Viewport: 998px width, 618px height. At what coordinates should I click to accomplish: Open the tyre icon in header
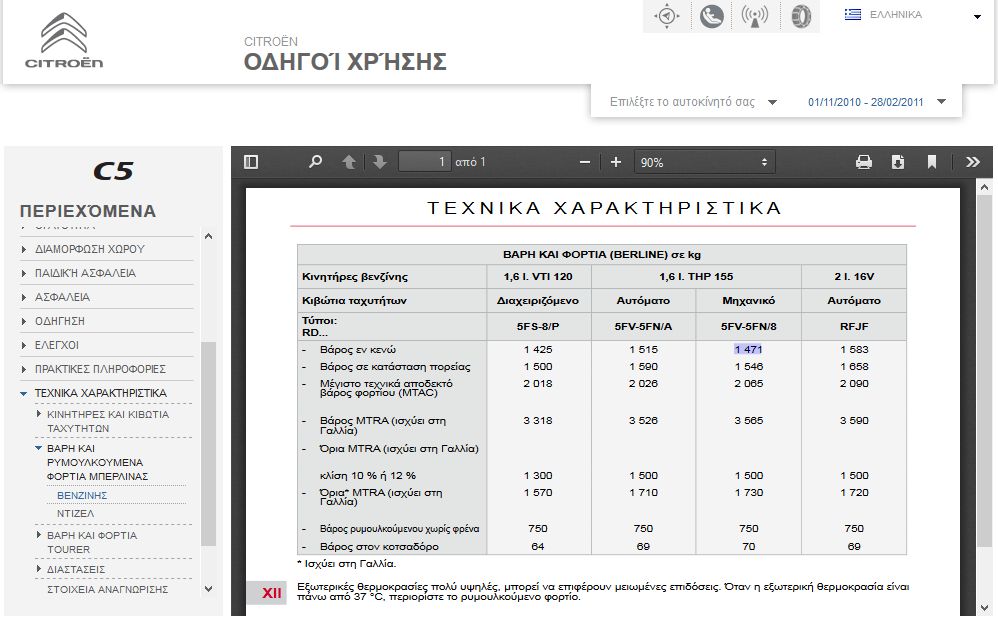pos(800,16)
